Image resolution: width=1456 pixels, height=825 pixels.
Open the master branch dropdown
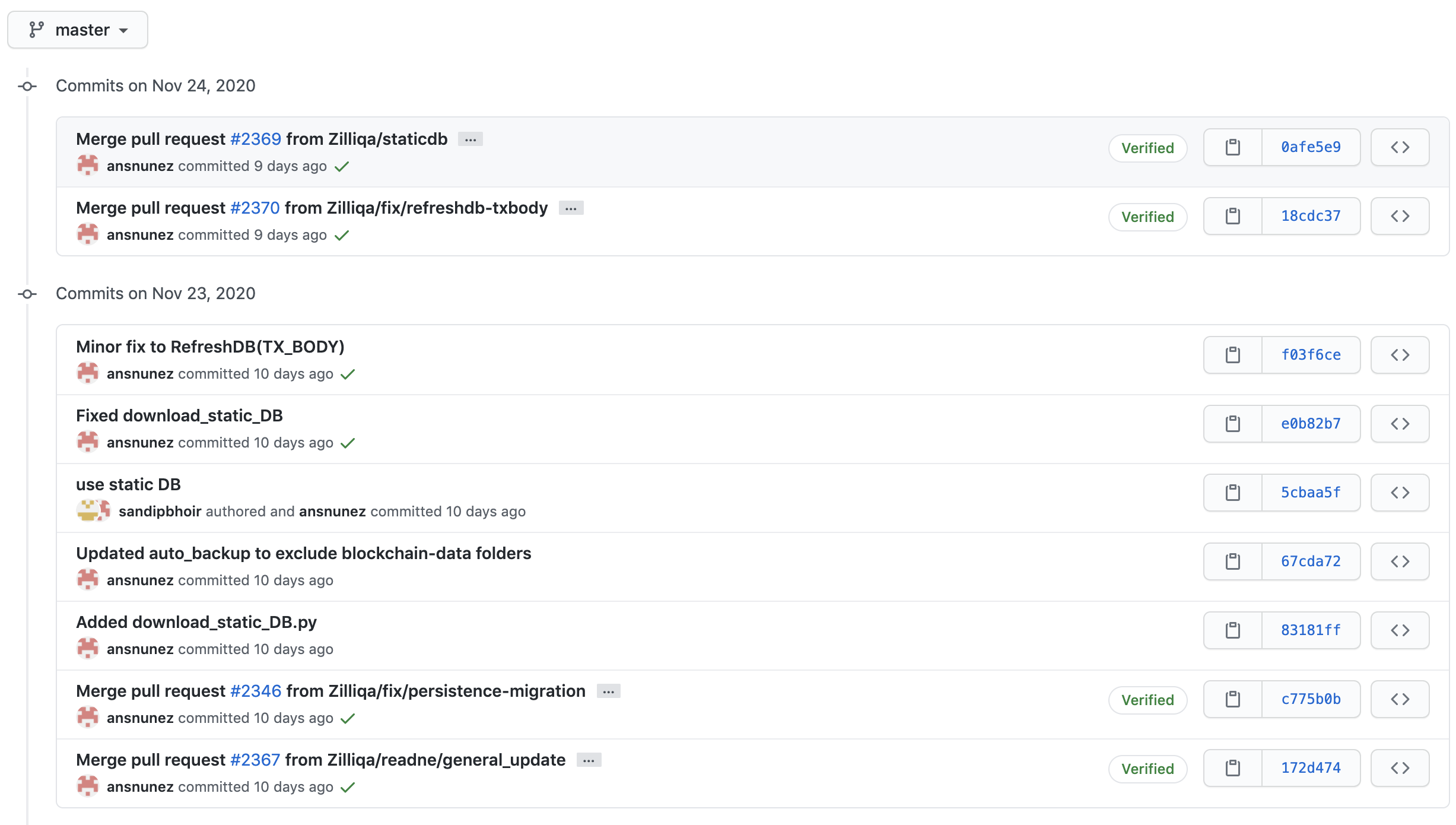(78, 30)
